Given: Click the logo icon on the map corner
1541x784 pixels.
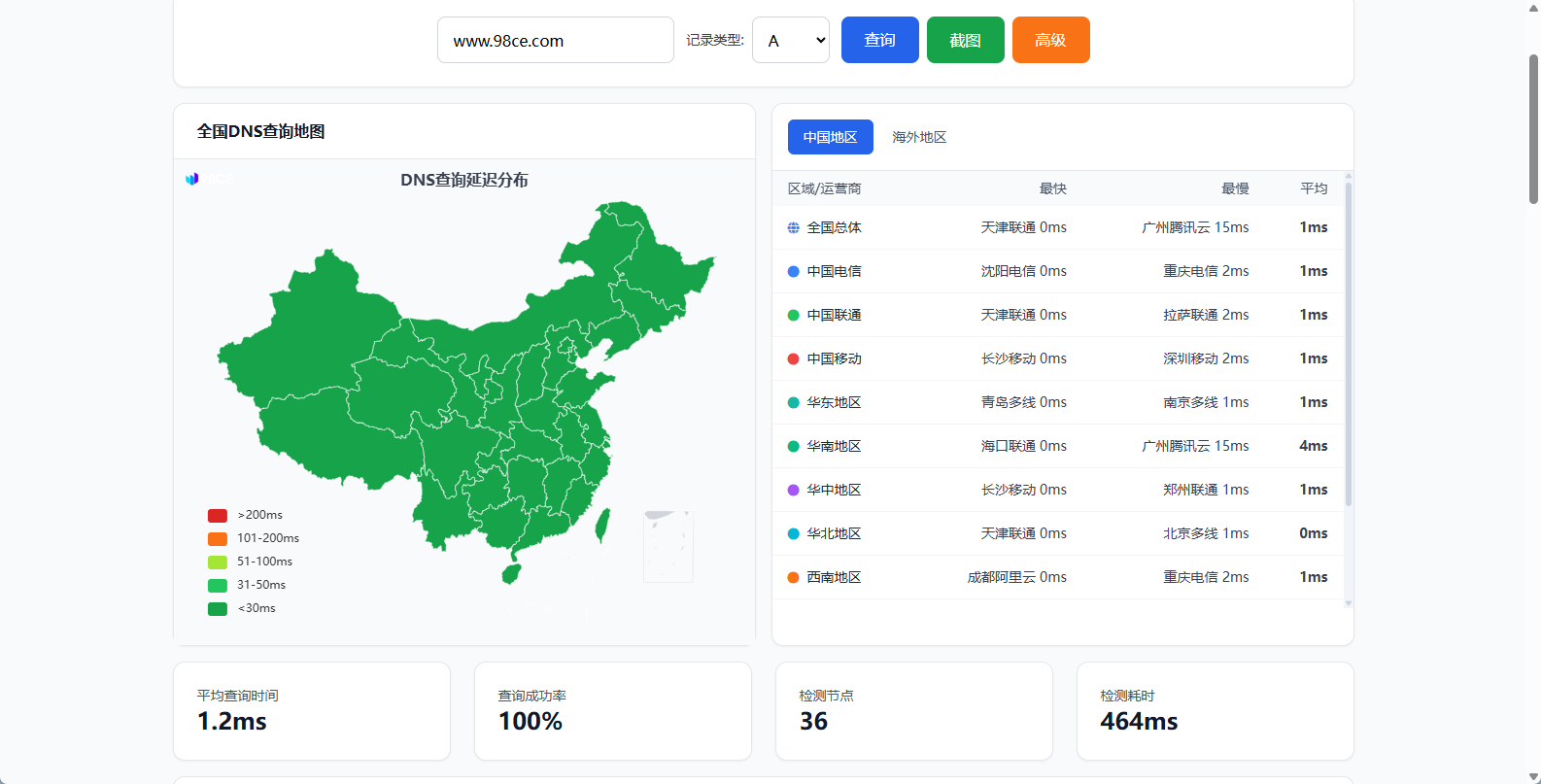Looking at the screenshot, I should (192, 179).
